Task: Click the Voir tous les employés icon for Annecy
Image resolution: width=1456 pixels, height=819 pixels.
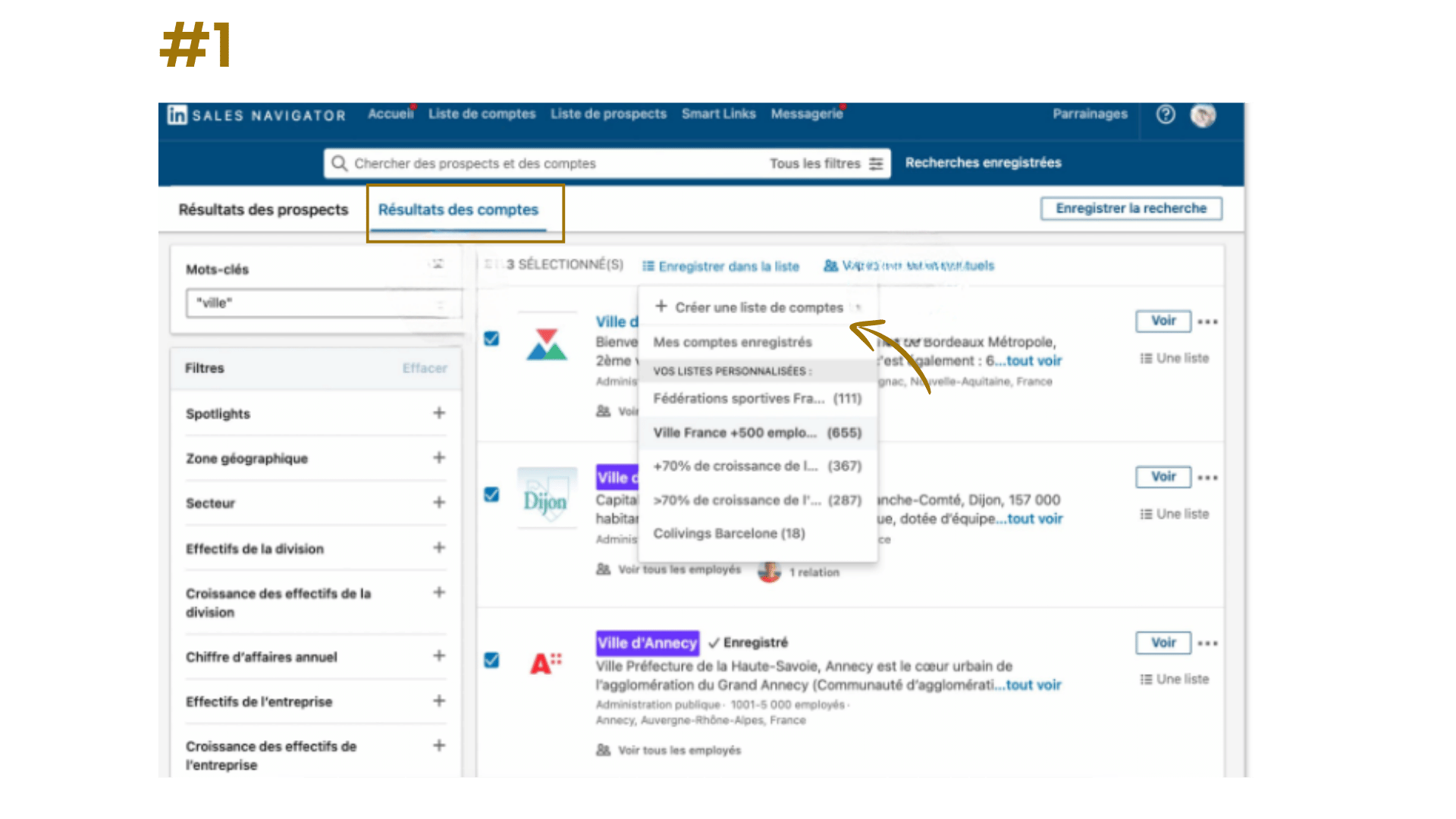Action: [x=601, y=750]
